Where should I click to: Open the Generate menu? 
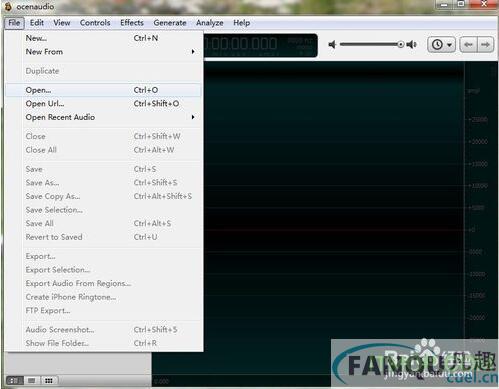pyautogui.click(x=170, y=23)
